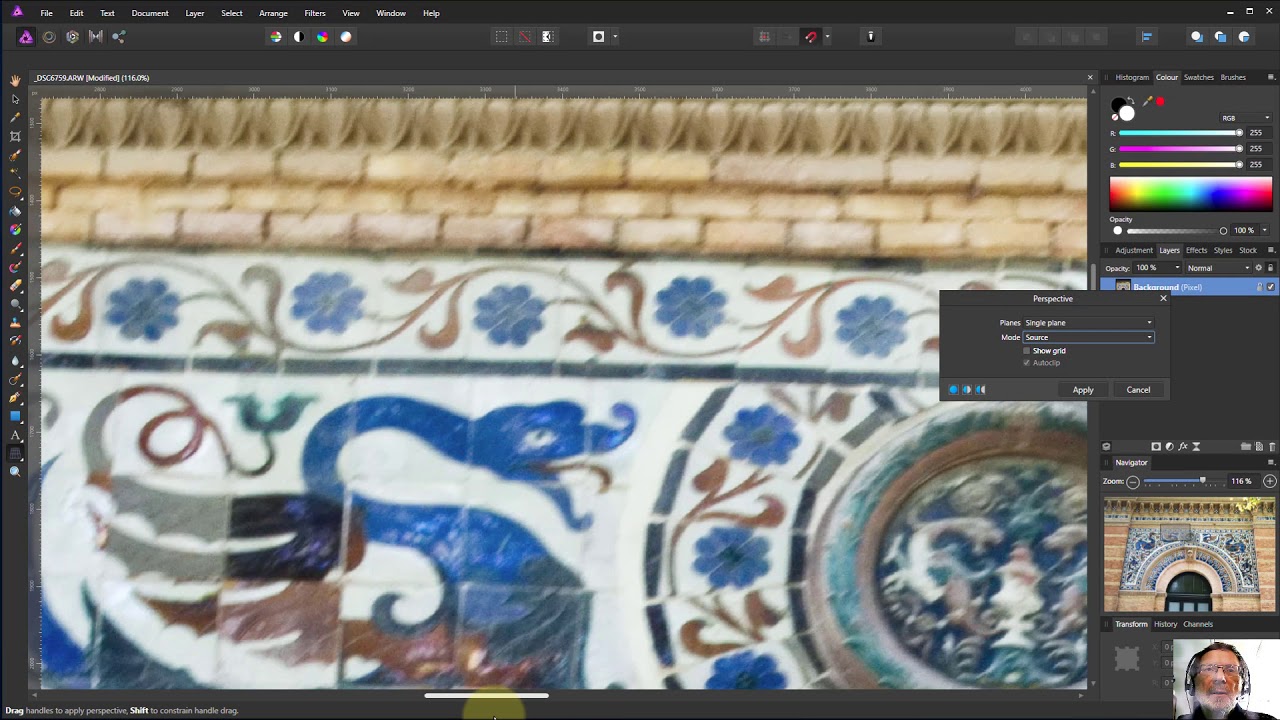Toggle the force pixel alignment icon
This screenshot has width=1280, height=720.
[764, 37]
